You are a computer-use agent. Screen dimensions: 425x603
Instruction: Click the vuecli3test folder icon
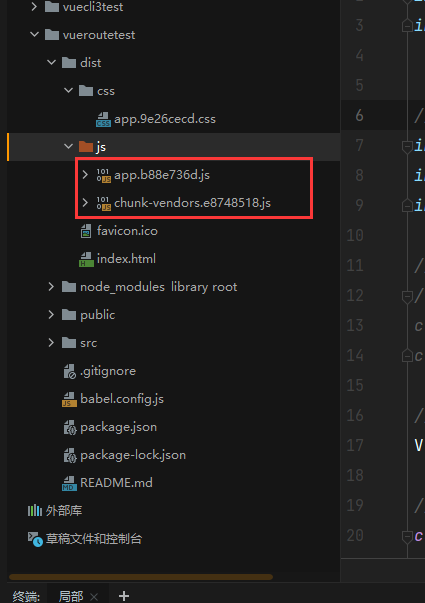tap(52, 7)
